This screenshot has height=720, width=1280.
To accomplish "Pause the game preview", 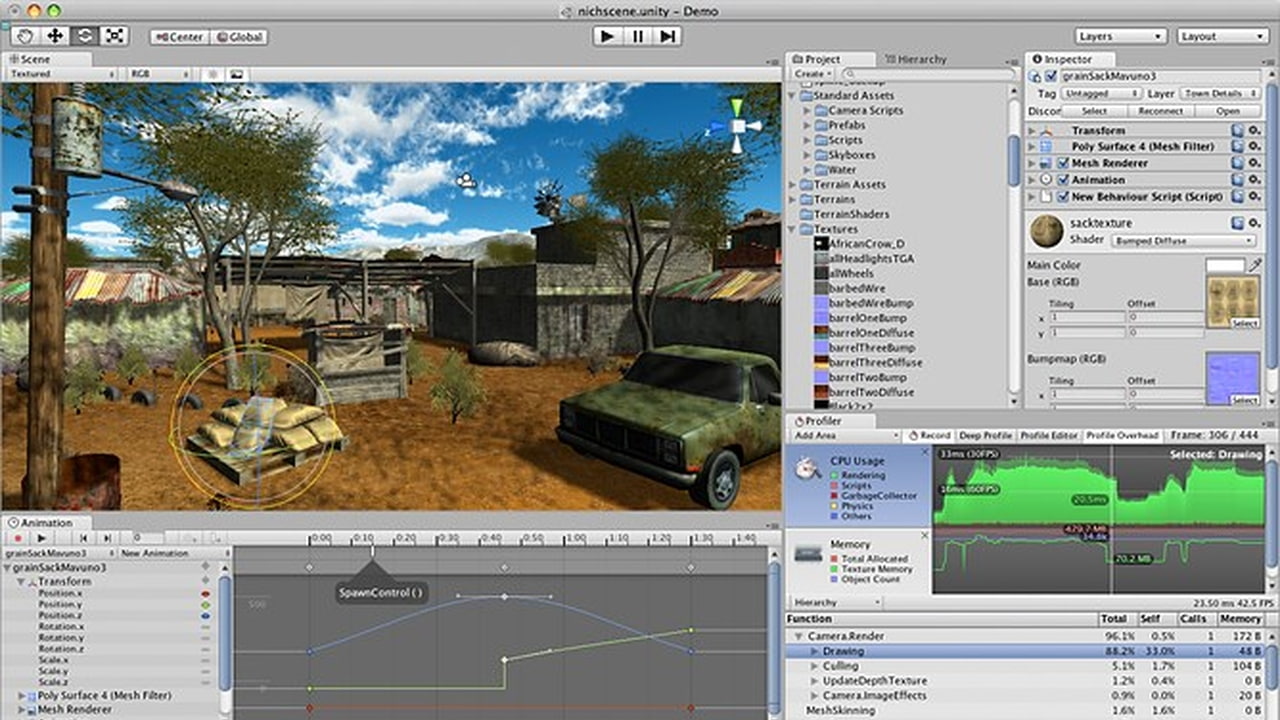I will pyautogui.click(x=637, y=36).
